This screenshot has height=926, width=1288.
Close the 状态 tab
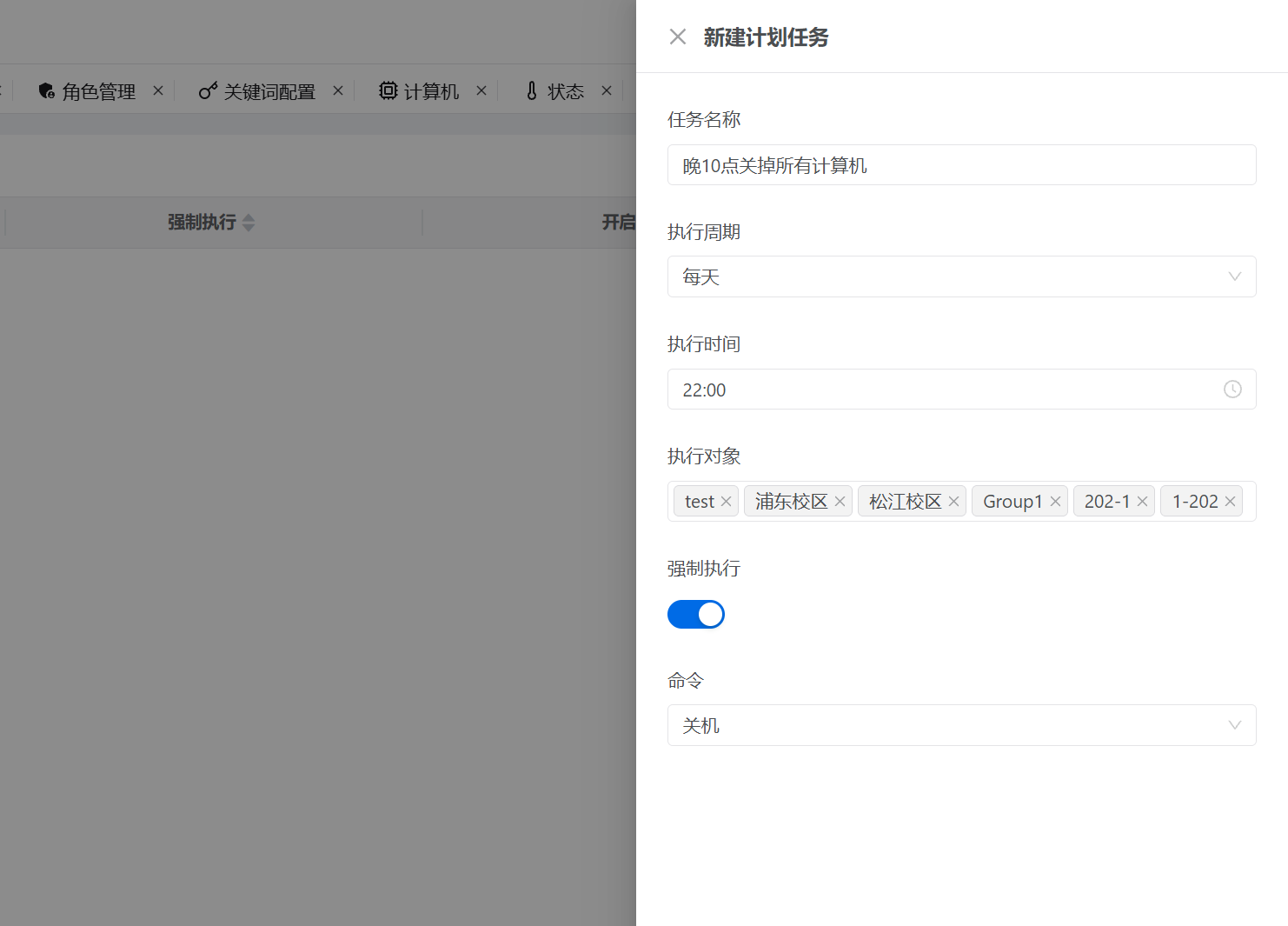coord(606,90)
